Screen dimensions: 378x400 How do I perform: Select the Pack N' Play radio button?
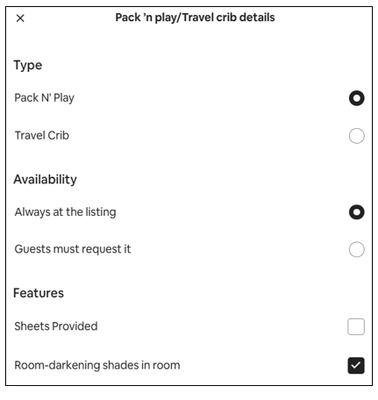(356, 98)
